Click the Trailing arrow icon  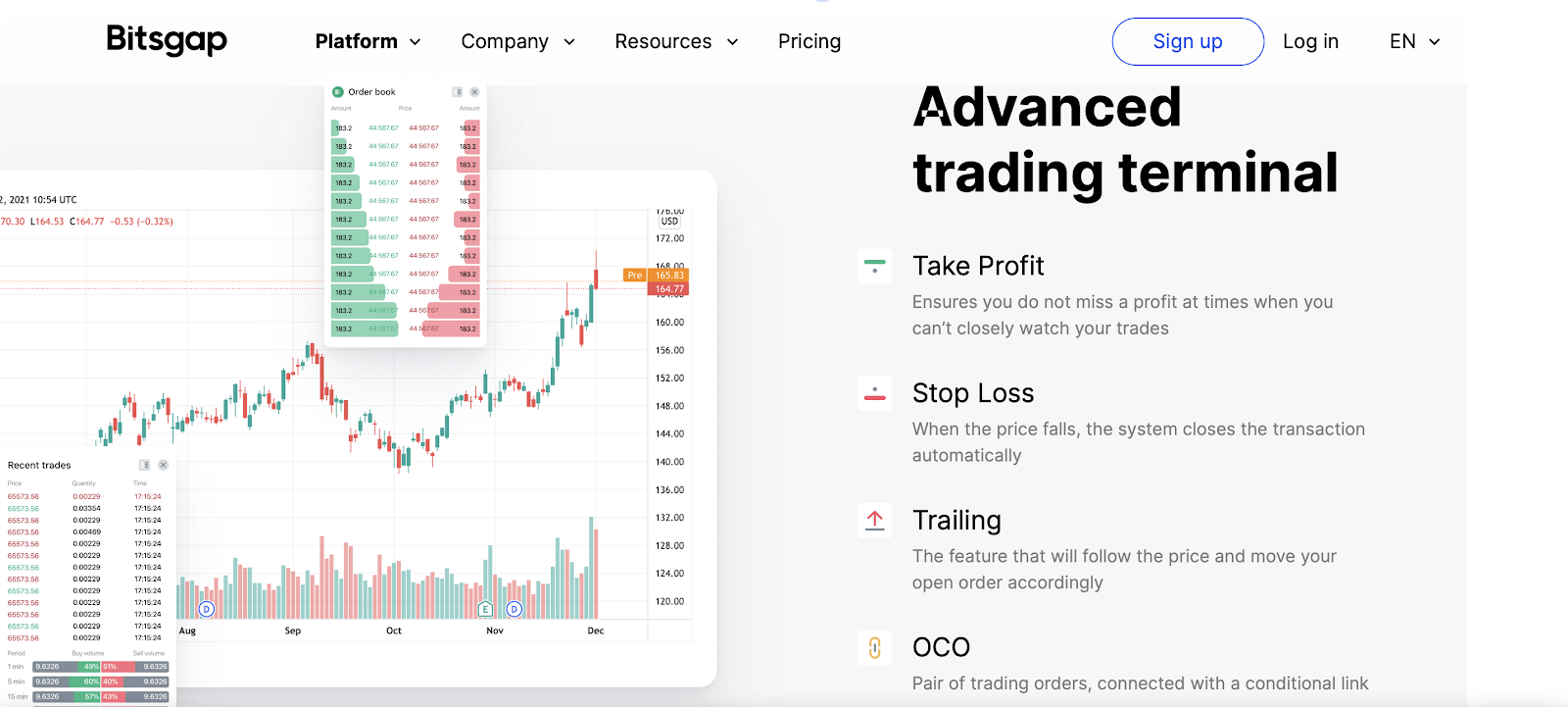(x=875, y=520)
